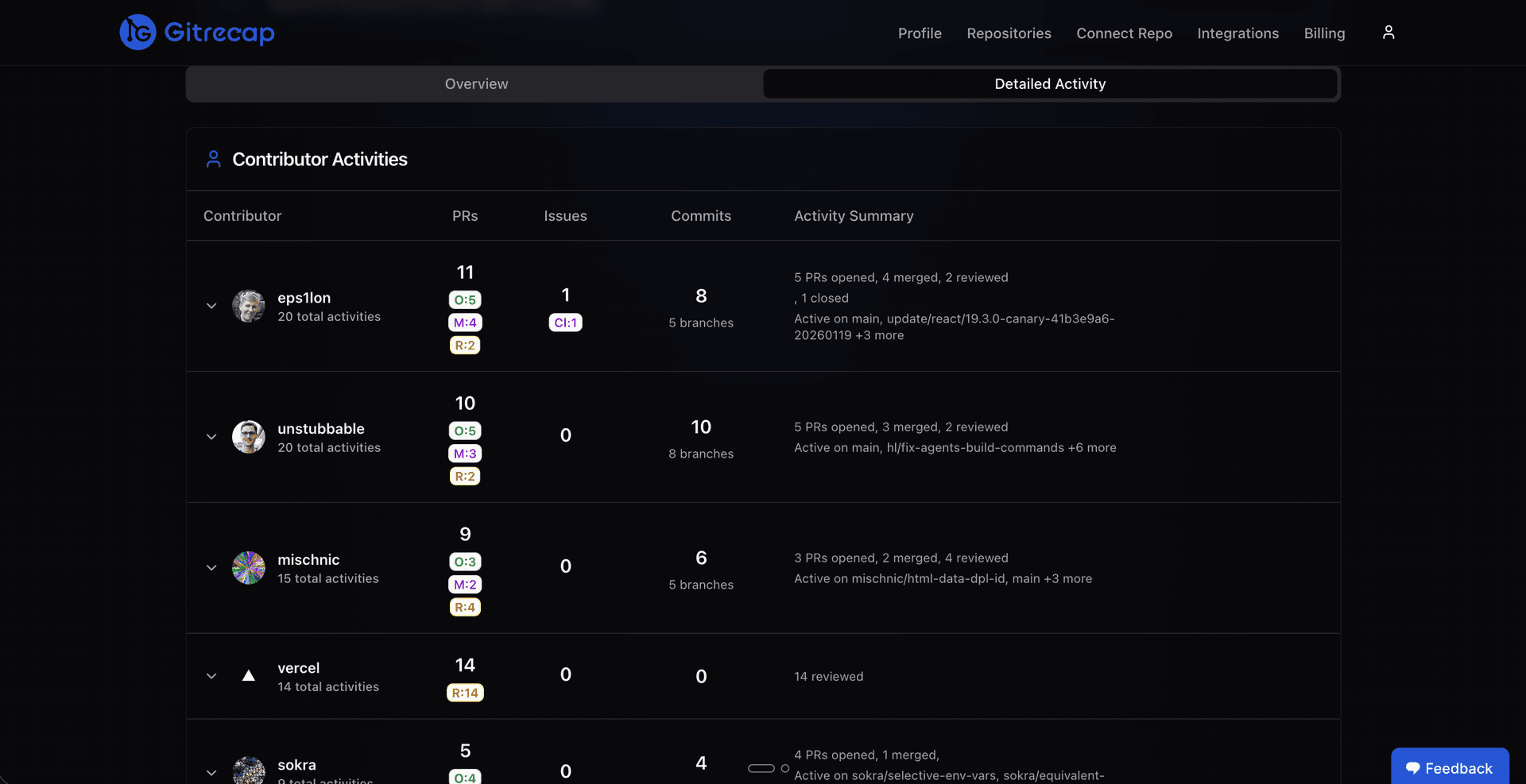Click the CI:1 badge for eps1lon
Viewport: 1526px width, 784px height.
click(x=565, y=322)
